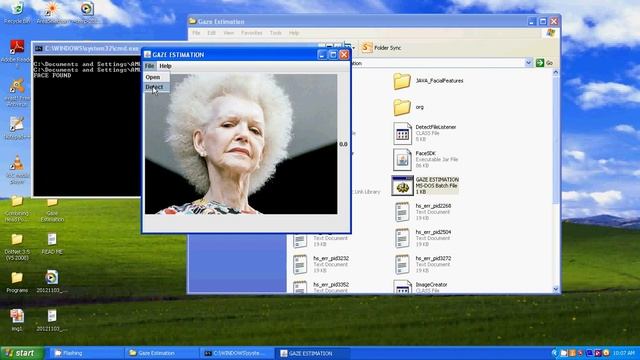Open Help menu in the Explorer window
This screenshot has height=360, width=640.
[x=294, y=33]
